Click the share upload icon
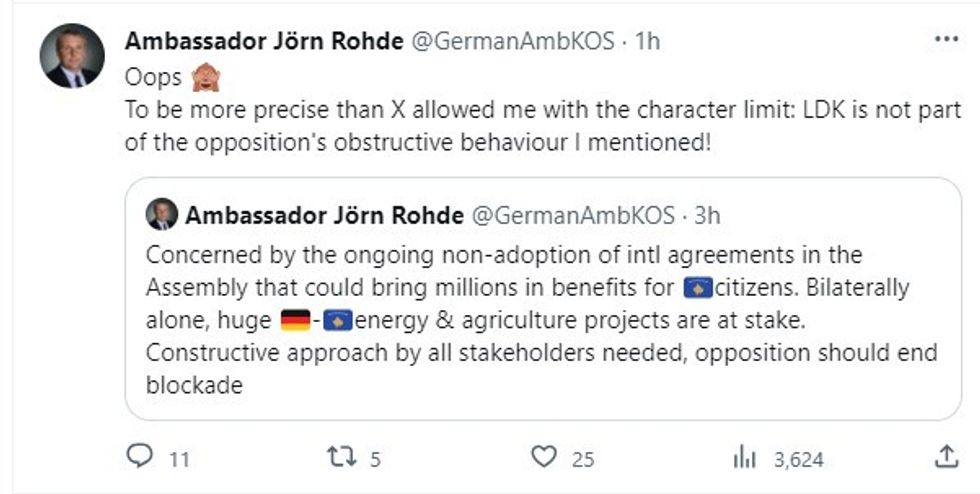980x494 pixels. 945,457
